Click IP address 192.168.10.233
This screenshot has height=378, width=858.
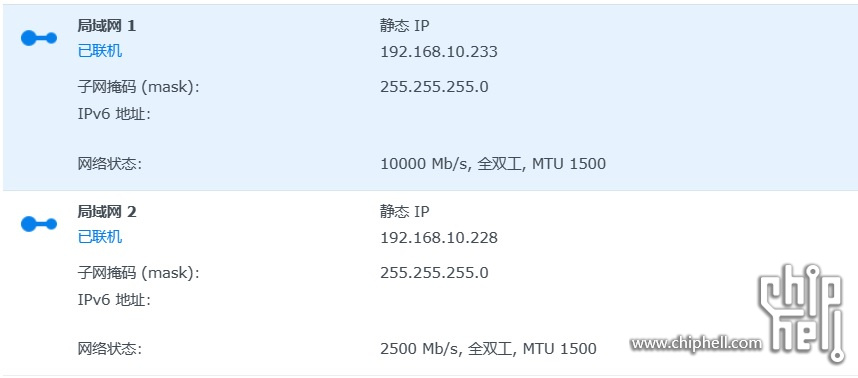pos(439,52)
